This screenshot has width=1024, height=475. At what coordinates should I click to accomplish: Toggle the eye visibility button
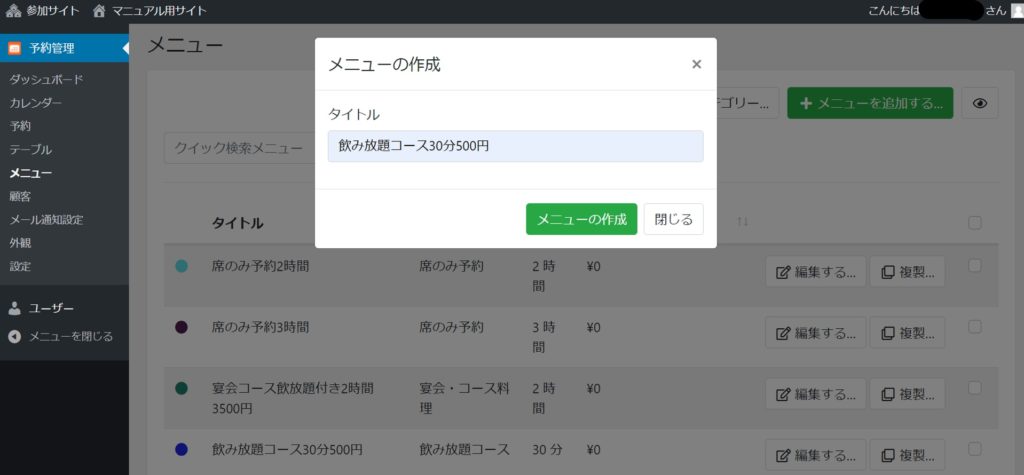pos(979,103)
